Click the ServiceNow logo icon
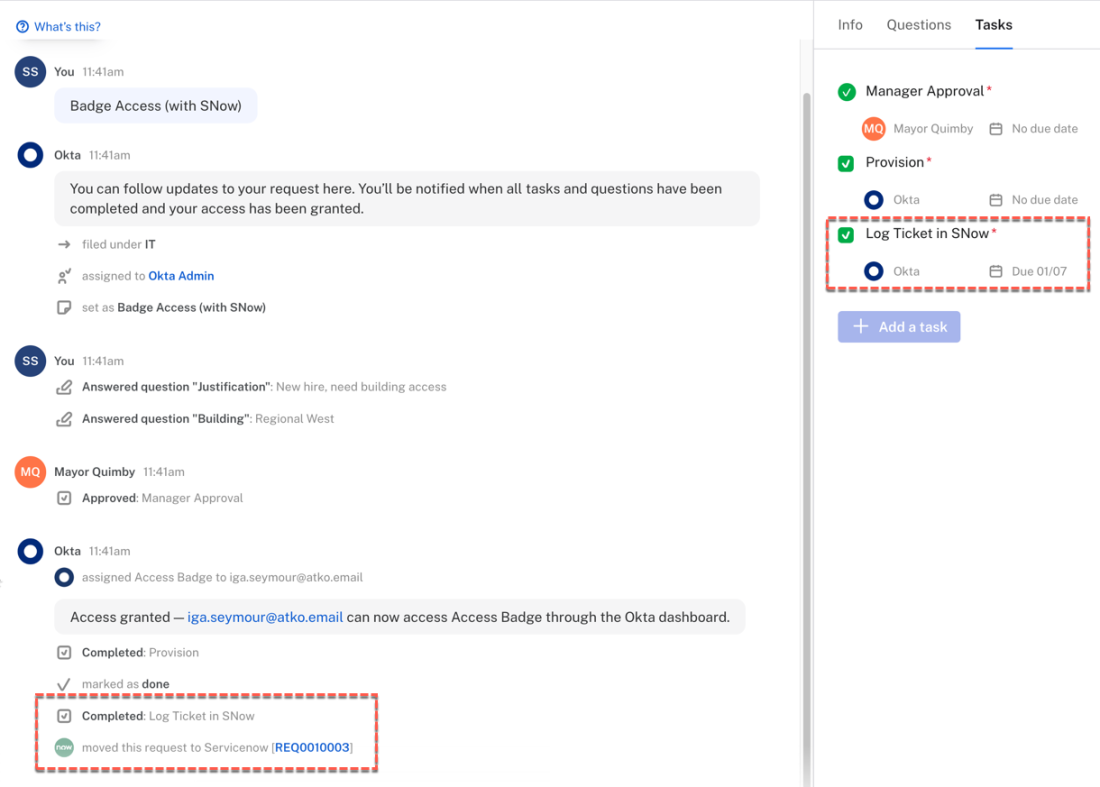 pos(64,747)
